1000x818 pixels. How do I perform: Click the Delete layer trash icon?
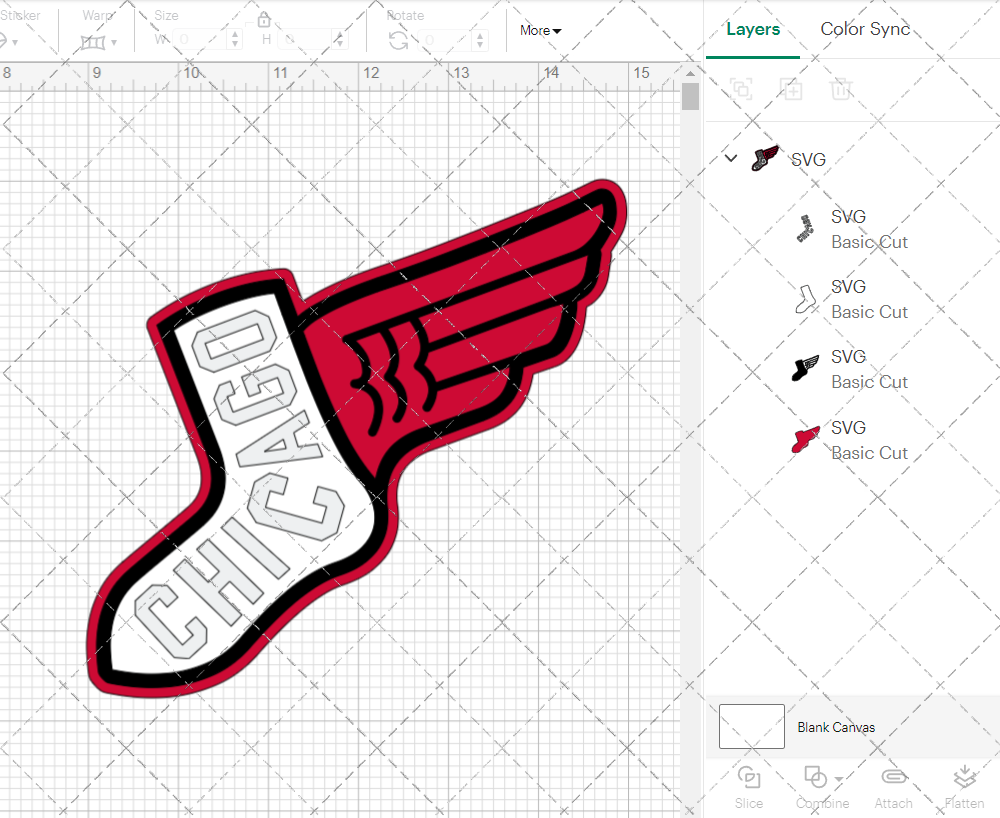(841, 90)
